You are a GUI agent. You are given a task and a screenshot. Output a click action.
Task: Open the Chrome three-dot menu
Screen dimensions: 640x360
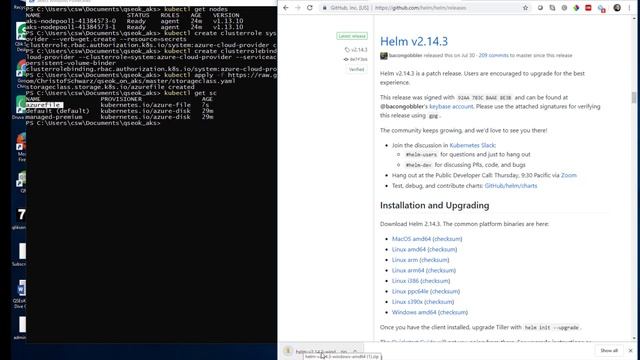click(630, 8)
